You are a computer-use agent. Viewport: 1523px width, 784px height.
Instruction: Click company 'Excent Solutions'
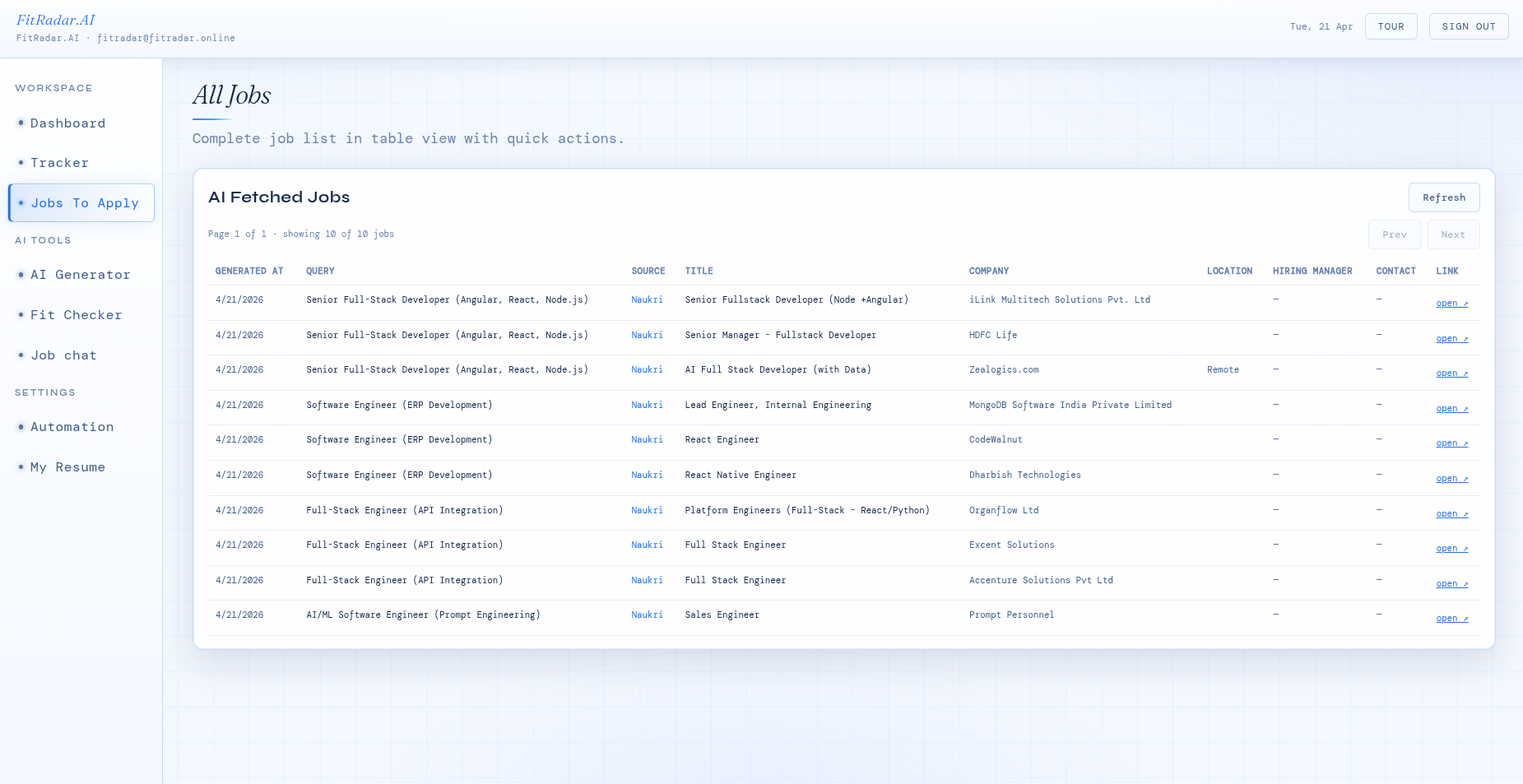pyautogui.click(x=1012, y=545)
